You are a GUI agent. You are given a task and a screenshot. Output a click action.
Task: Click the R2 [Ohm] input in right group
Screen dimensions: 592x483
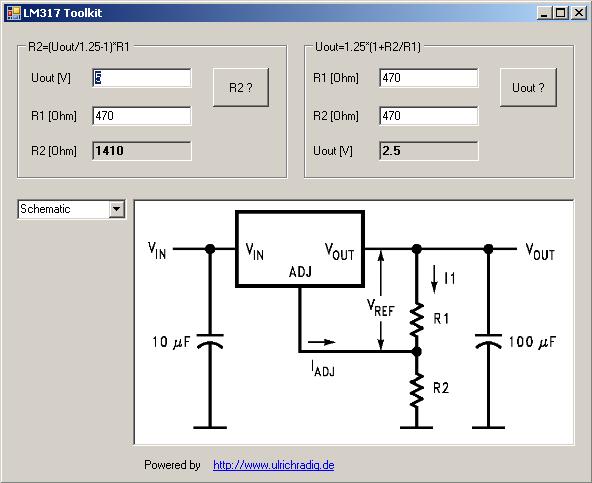tap(429, 116)
